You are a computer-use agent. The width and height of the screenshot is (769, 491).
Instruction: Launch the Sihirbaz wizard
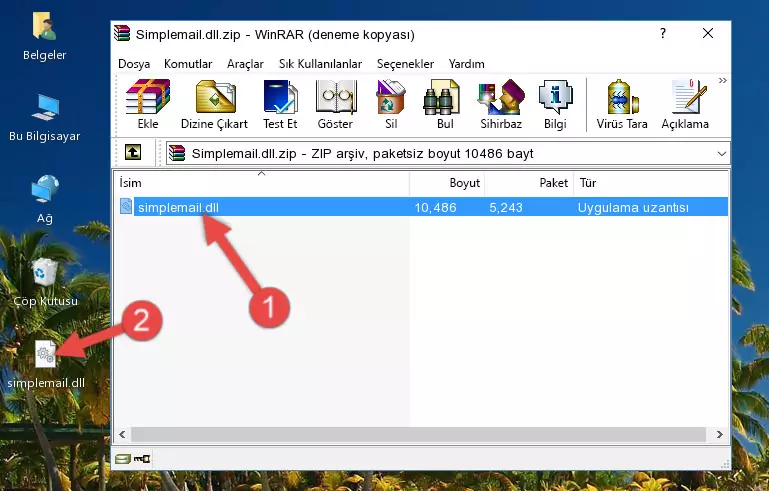[x=501, y=104]
